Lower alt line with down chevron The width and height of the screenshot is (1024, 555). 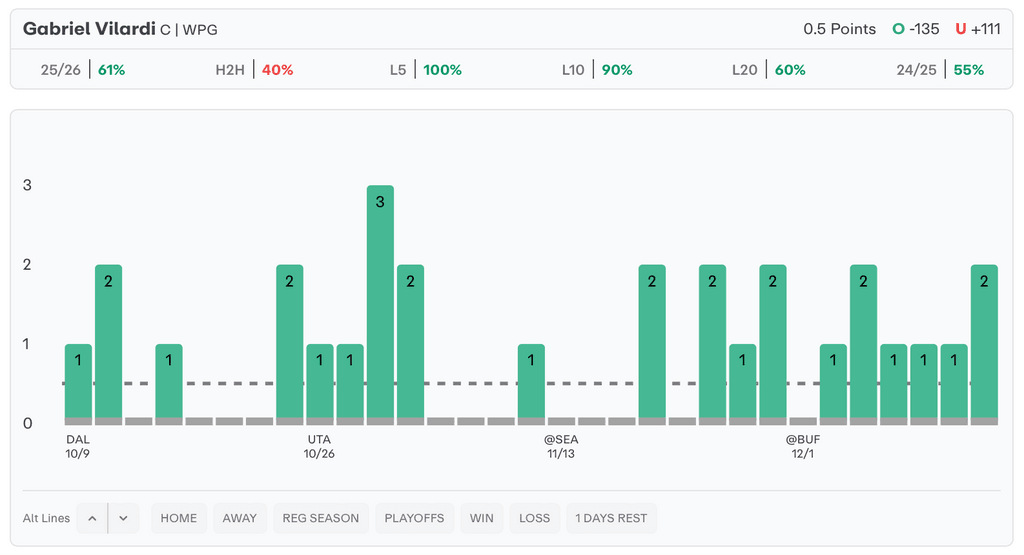point(123,518)
